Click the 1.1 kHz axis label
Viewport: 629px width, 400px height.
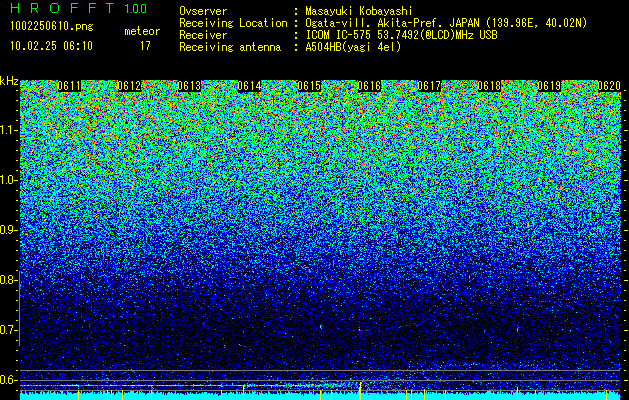[9, 130]
